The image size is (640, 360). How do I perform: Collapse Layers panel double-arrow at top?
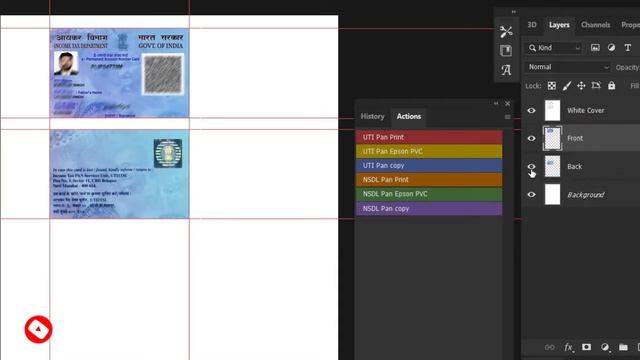coord(513,12)
